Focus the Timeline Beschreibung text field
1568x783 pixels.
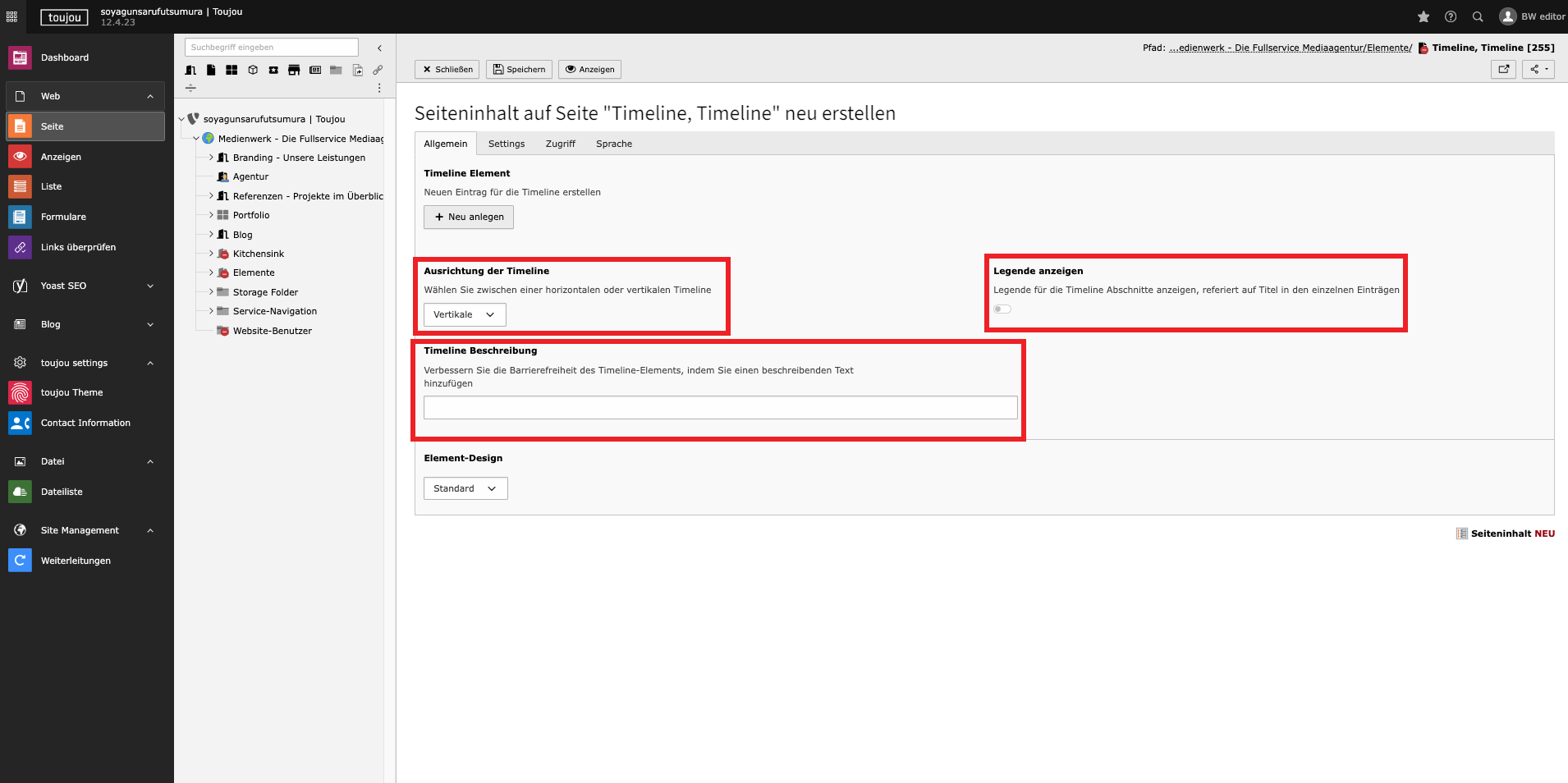[720, 408]
